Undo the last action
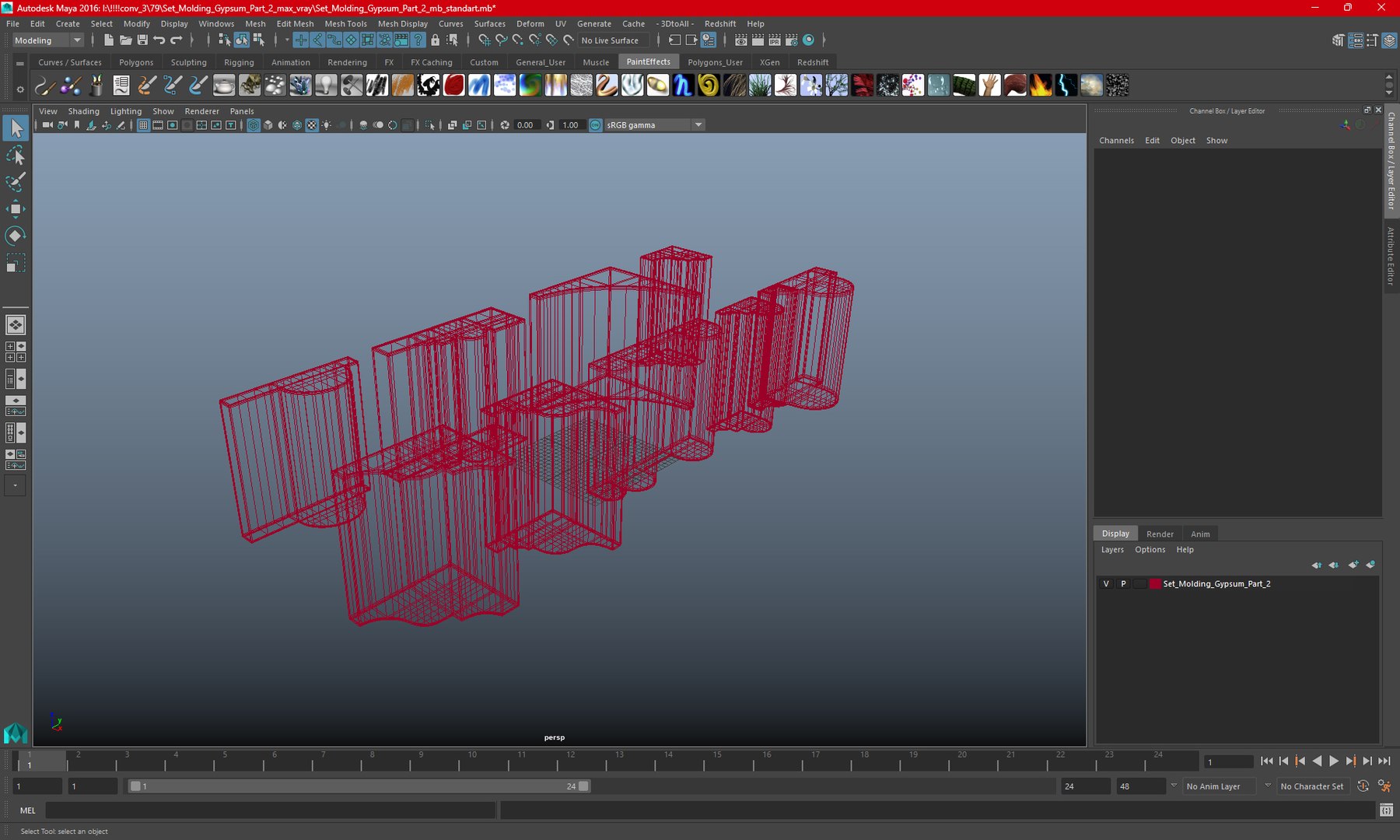The height and width of the screenshot is (840, 1400). point(159,40)
